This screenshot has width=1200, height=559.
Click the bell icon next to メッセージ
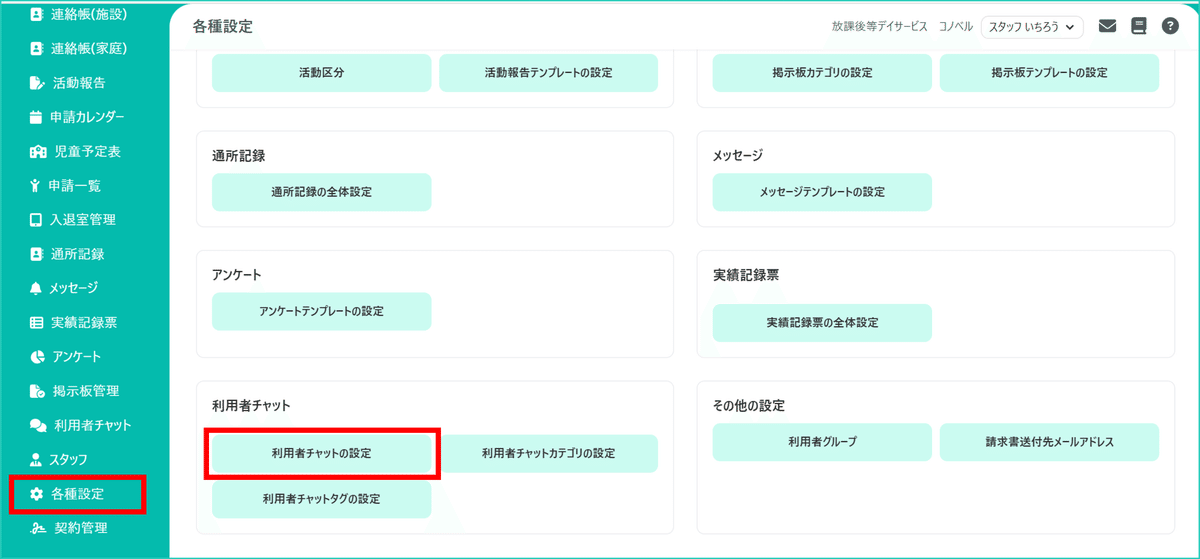pos(37,288)
